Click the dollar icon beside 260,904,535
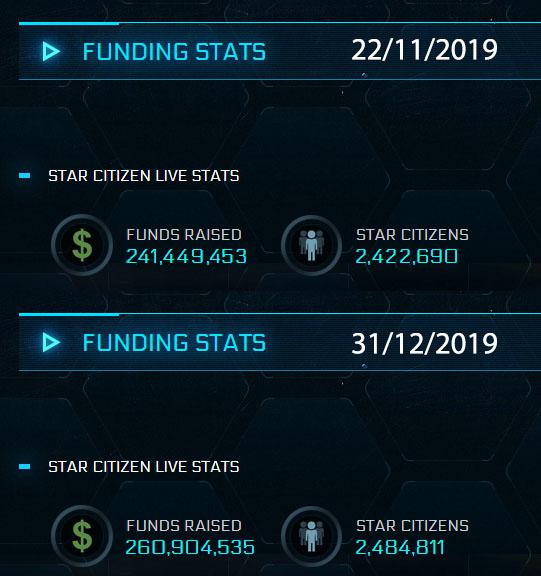 click(82, 536)
